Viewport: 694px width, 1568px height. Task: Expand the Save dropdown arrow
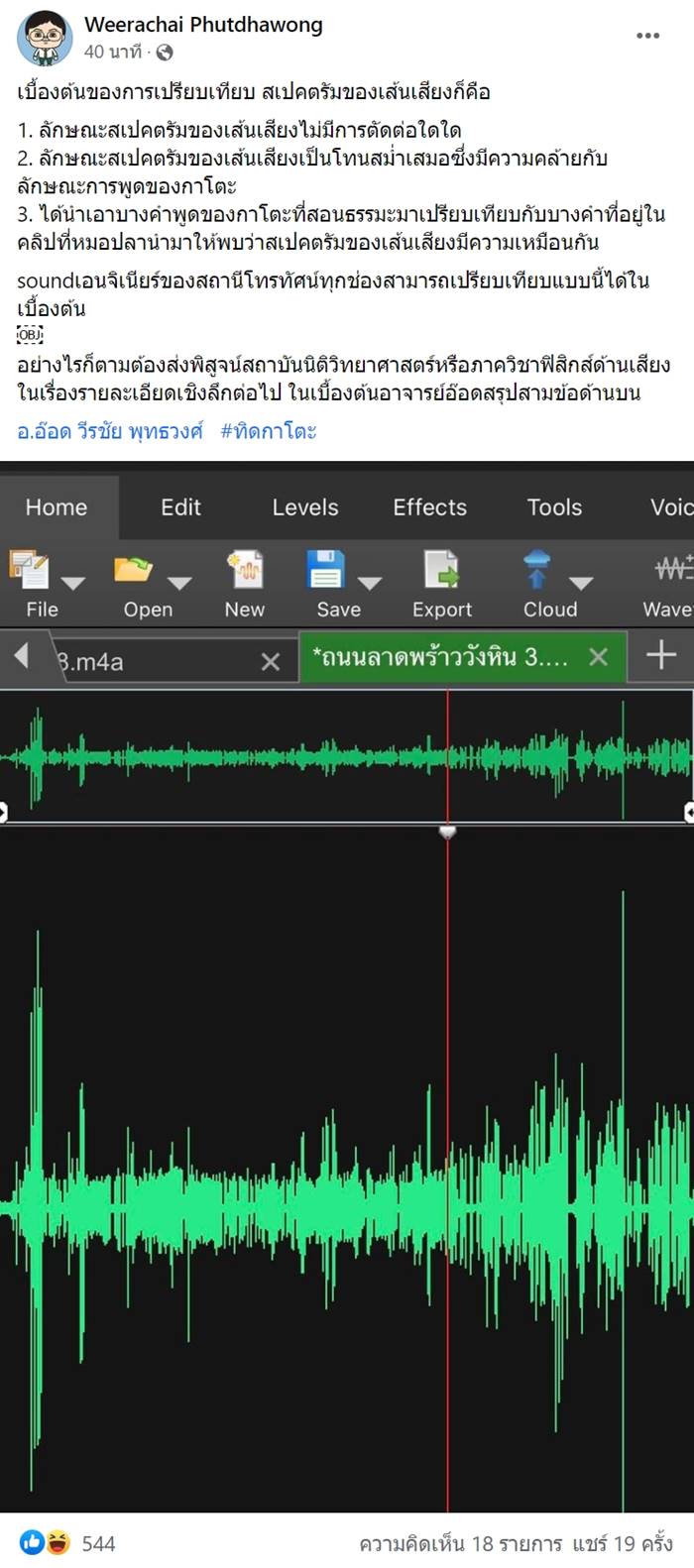(x=370, y=583)
